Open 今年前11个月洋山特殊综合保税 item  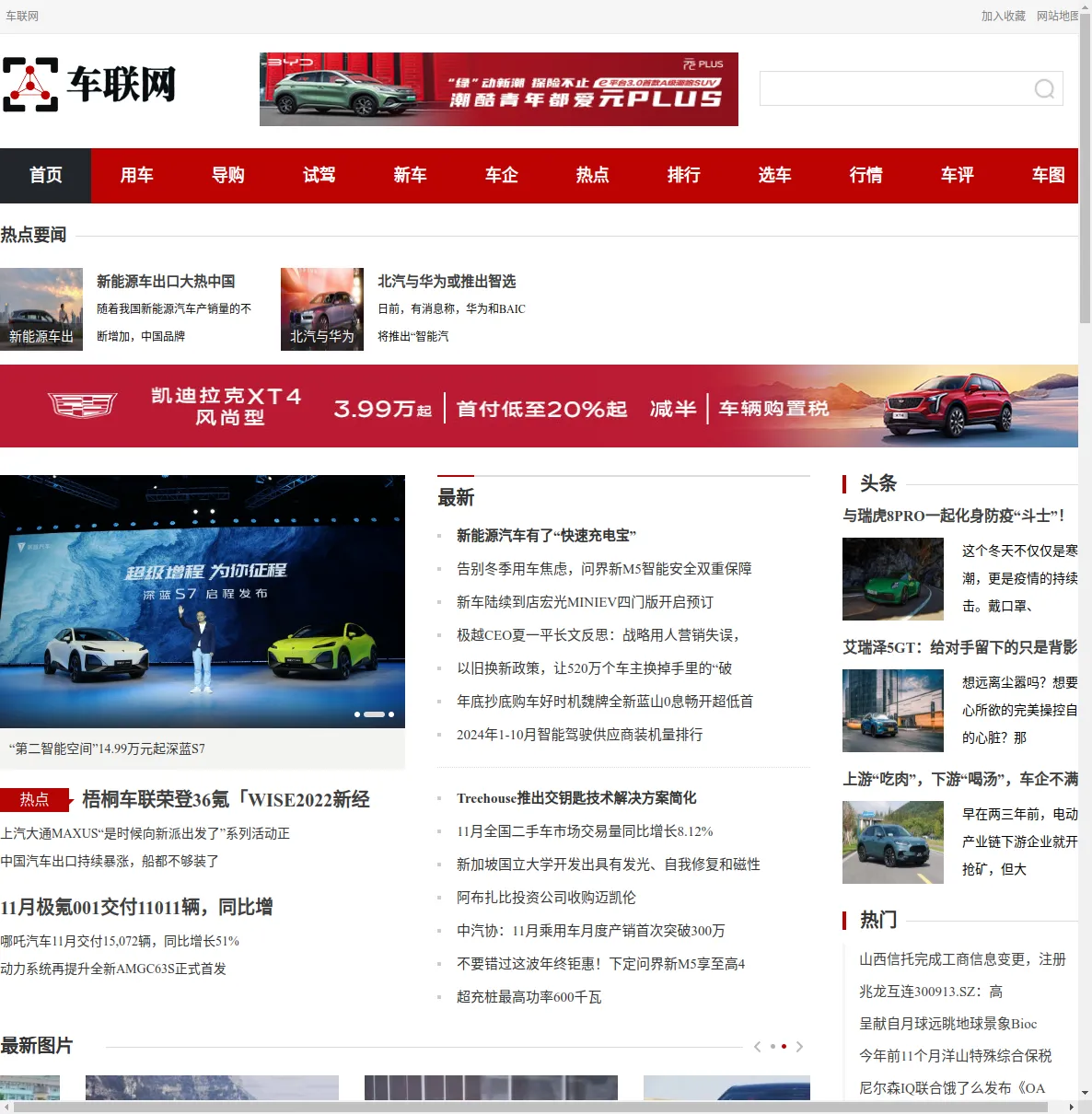[955, 1056]
